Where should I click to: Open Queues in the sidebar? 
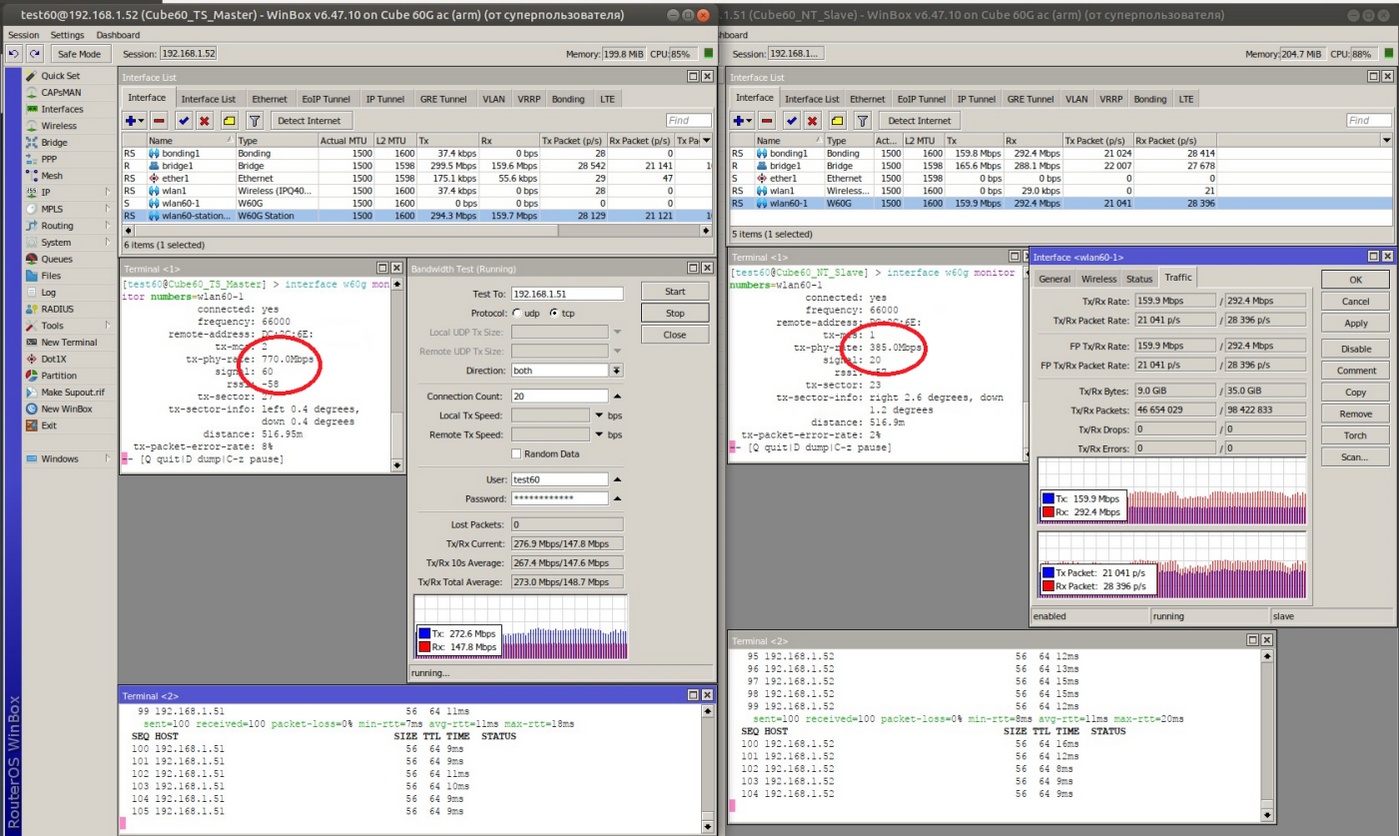point(56,259)
